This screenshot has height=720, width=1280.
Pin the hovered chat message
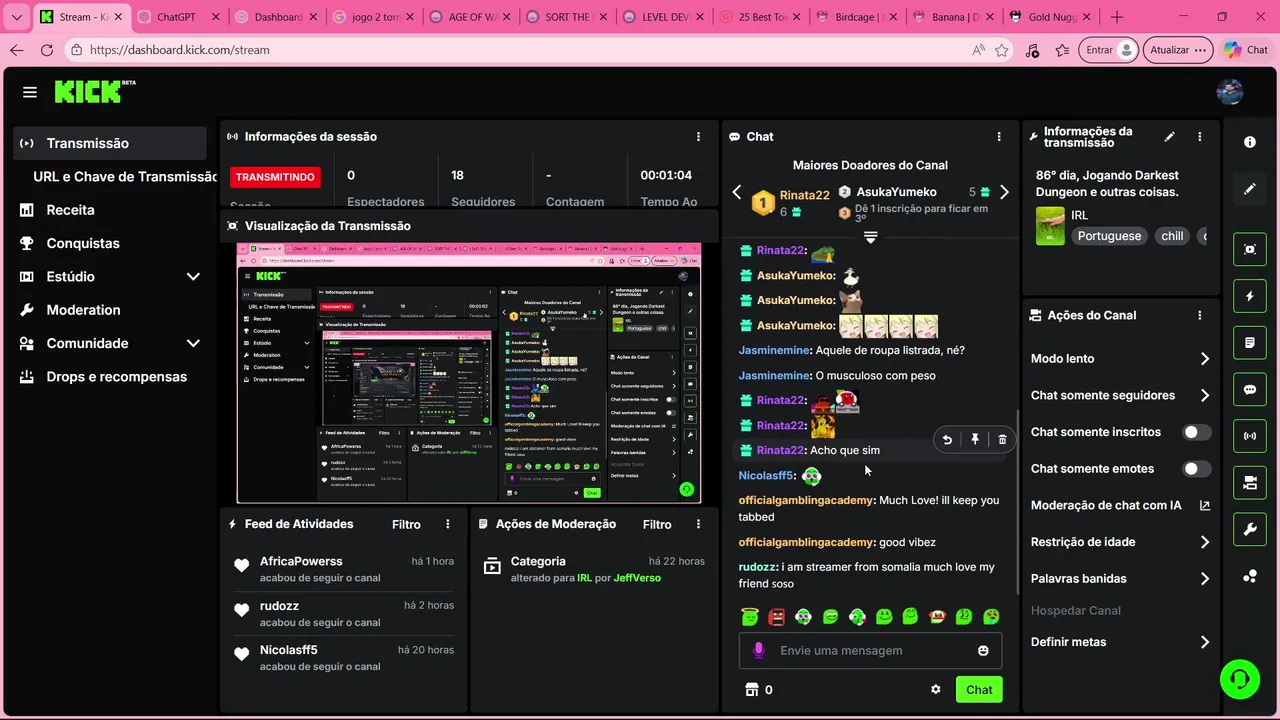tap(975, 439)
